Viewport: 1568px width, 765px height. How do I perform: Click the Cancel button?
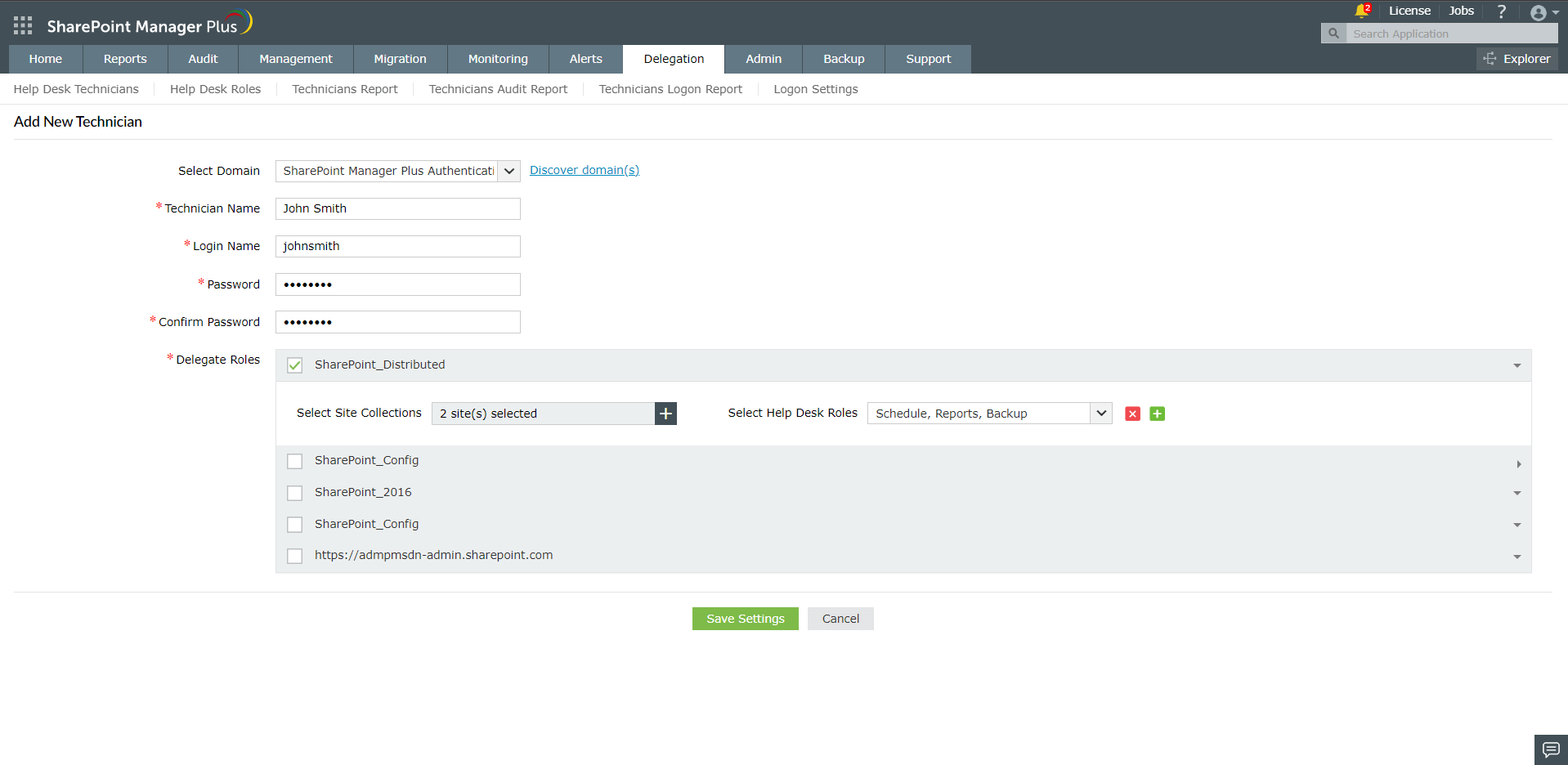pos(840,619)
